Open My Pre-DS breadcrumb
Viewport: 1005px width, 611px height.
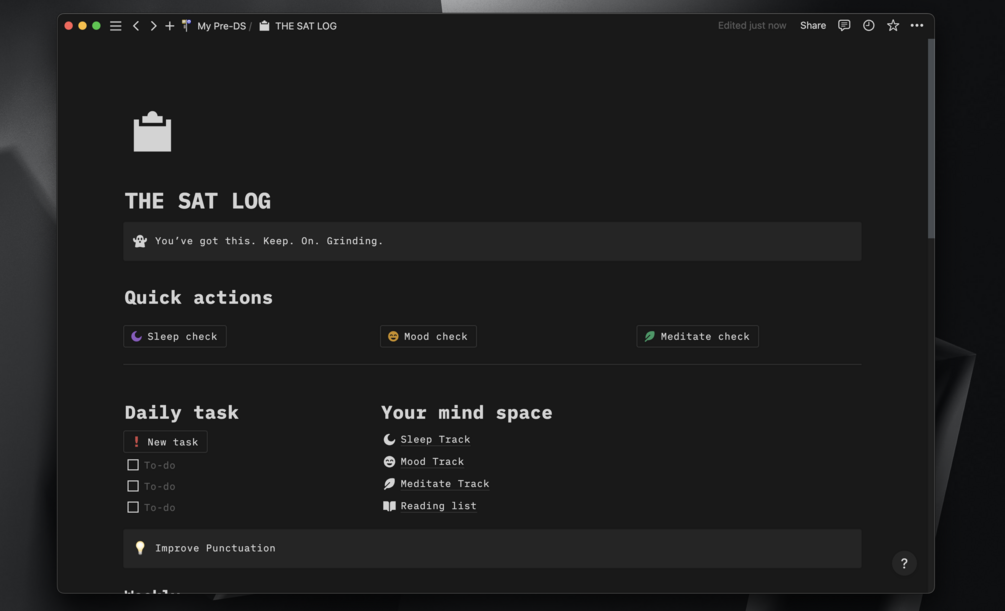[221, 26]
